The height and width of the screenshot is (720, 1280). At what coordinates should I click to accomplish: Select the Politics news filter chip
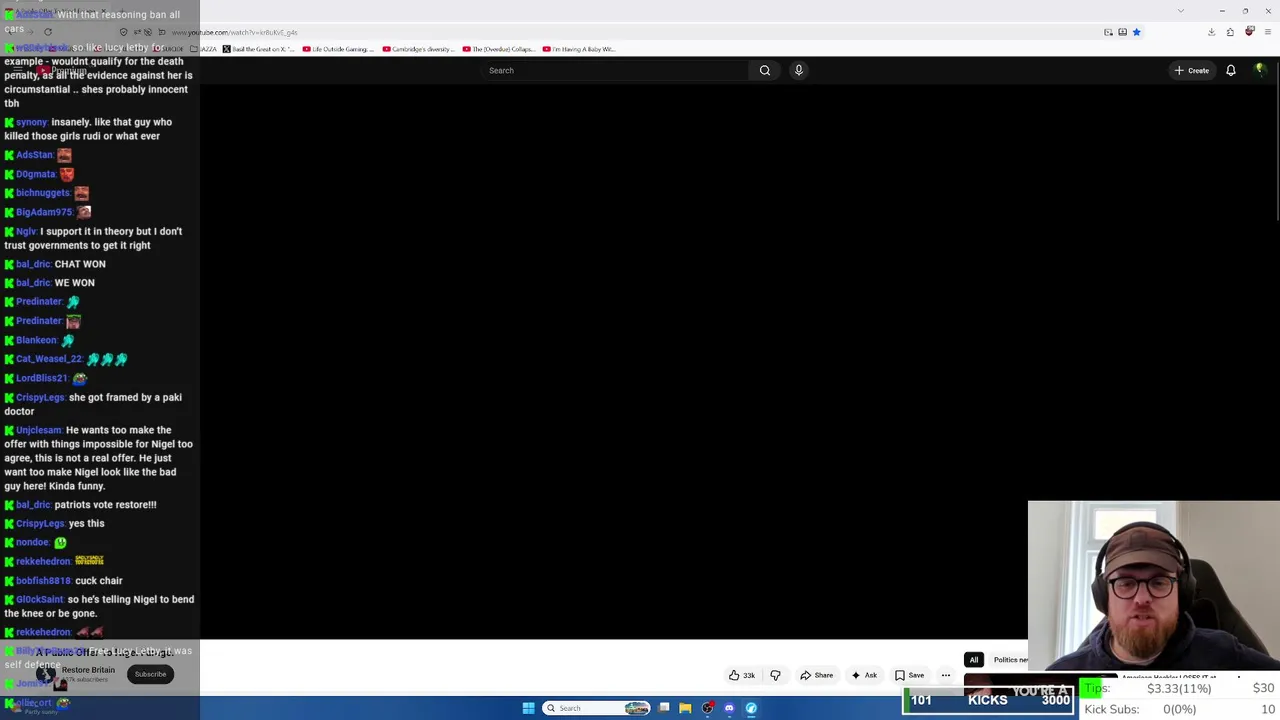pos(1010,660)
